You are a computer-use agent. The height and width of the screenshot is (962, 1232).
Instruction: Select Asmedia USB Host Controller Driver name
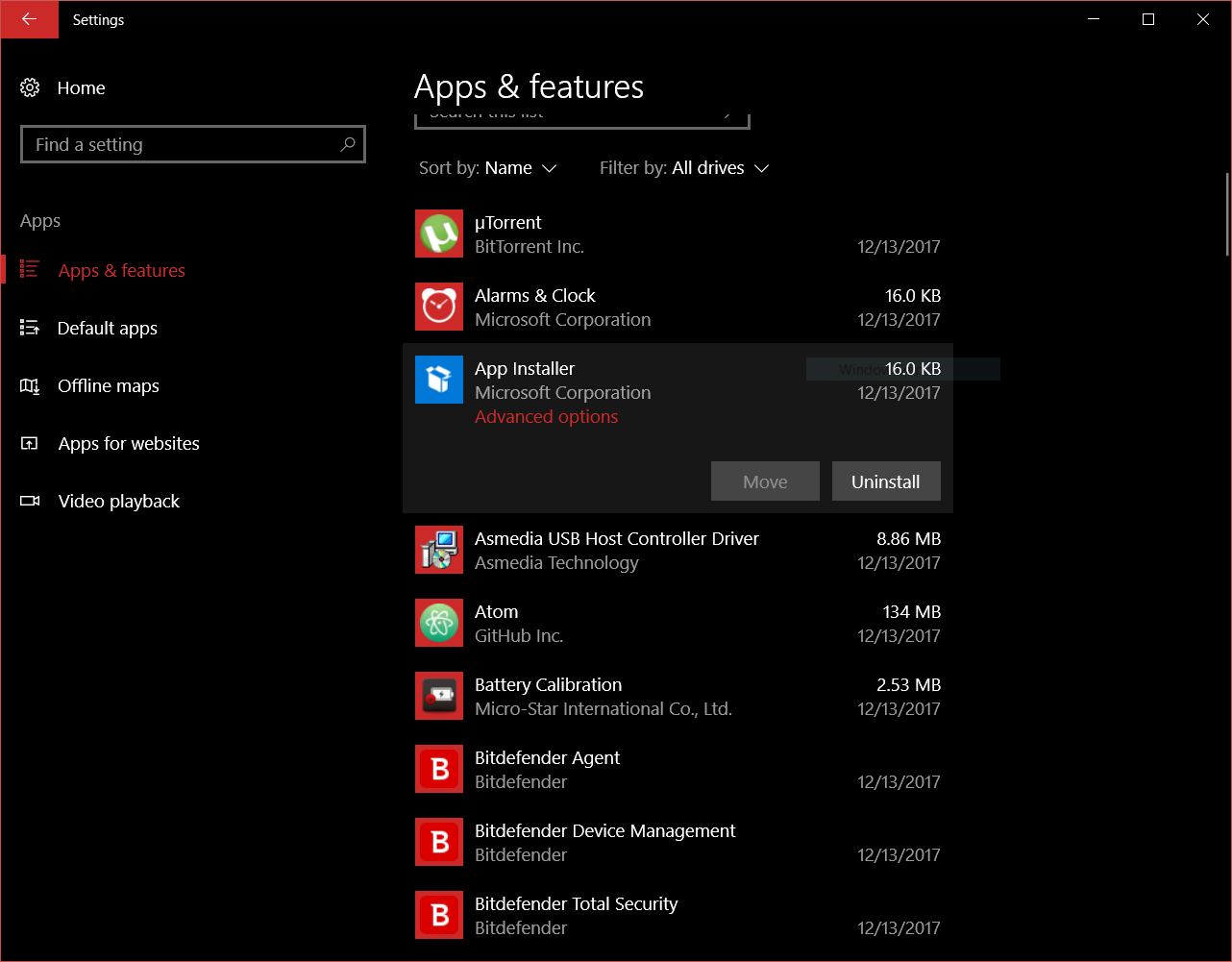click(x=617, y=539)
